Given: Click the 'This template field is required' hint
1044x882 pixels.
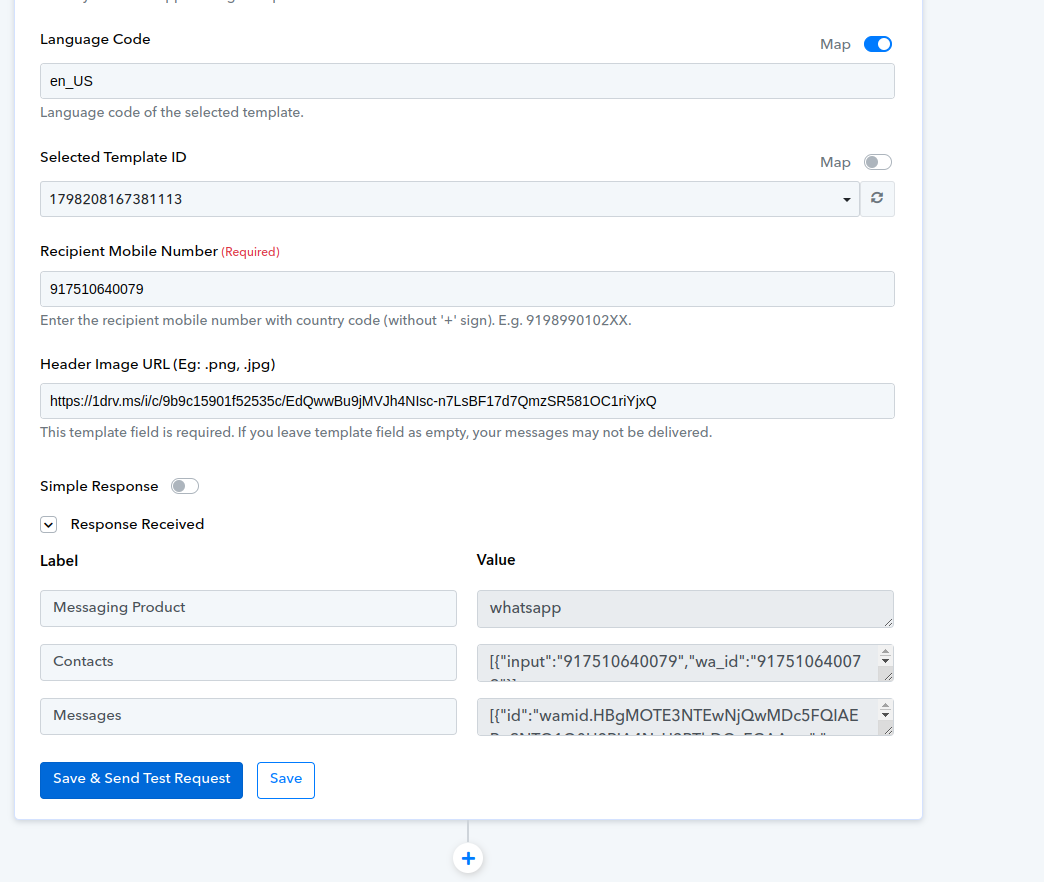Looking at the screenshot, I should tap(376, 433).
